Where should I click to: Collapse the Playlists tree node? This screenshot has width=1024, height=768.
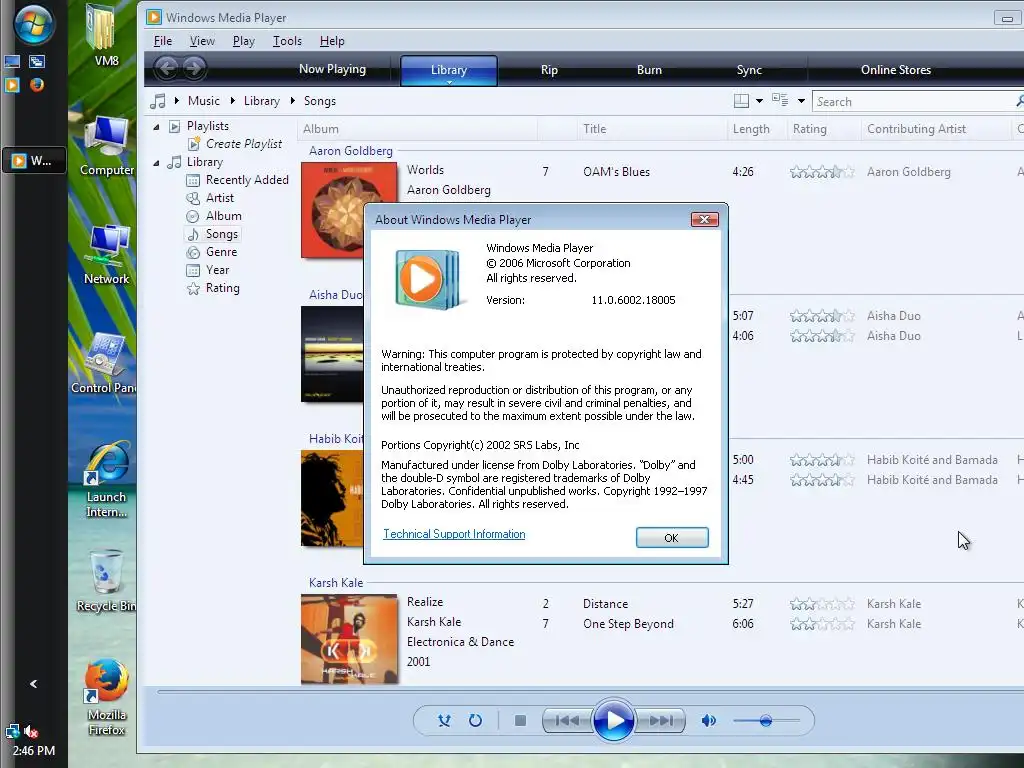click(157, 127)
